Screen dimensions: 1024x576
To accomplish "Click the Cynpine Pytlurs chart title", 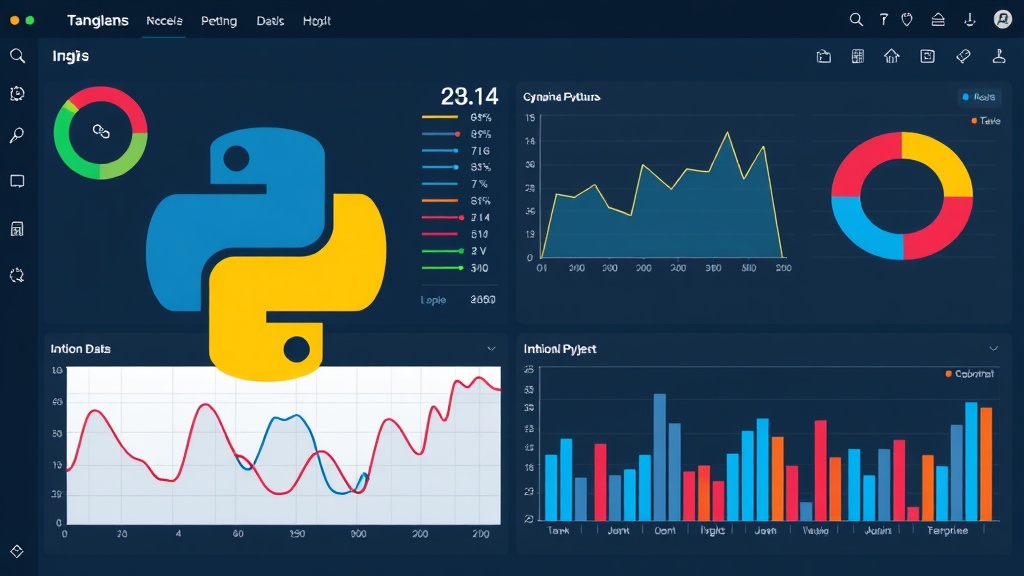I will point(562,97).
